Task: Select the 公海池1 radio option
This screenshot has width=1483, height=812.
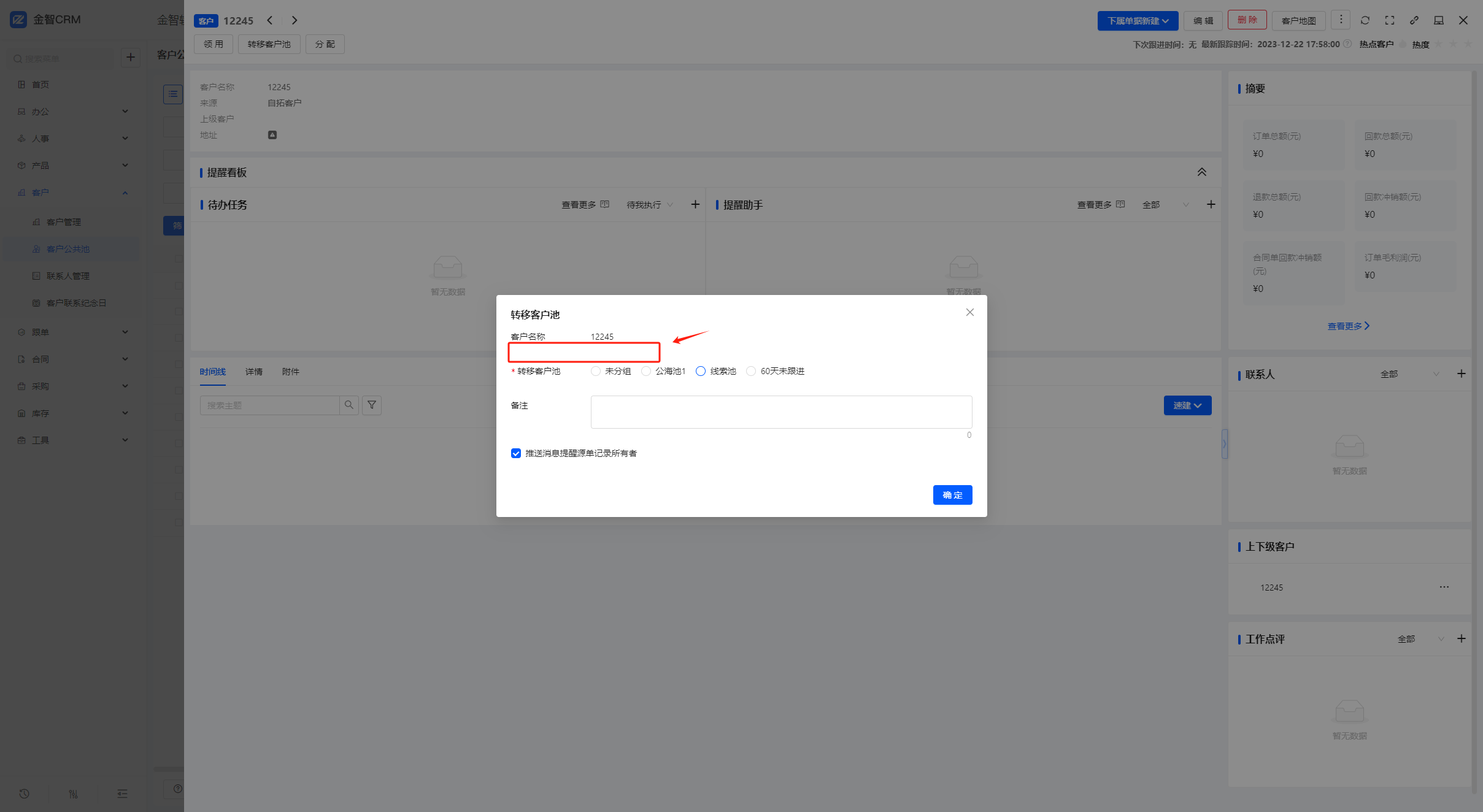Action: (x=646, y=371)
